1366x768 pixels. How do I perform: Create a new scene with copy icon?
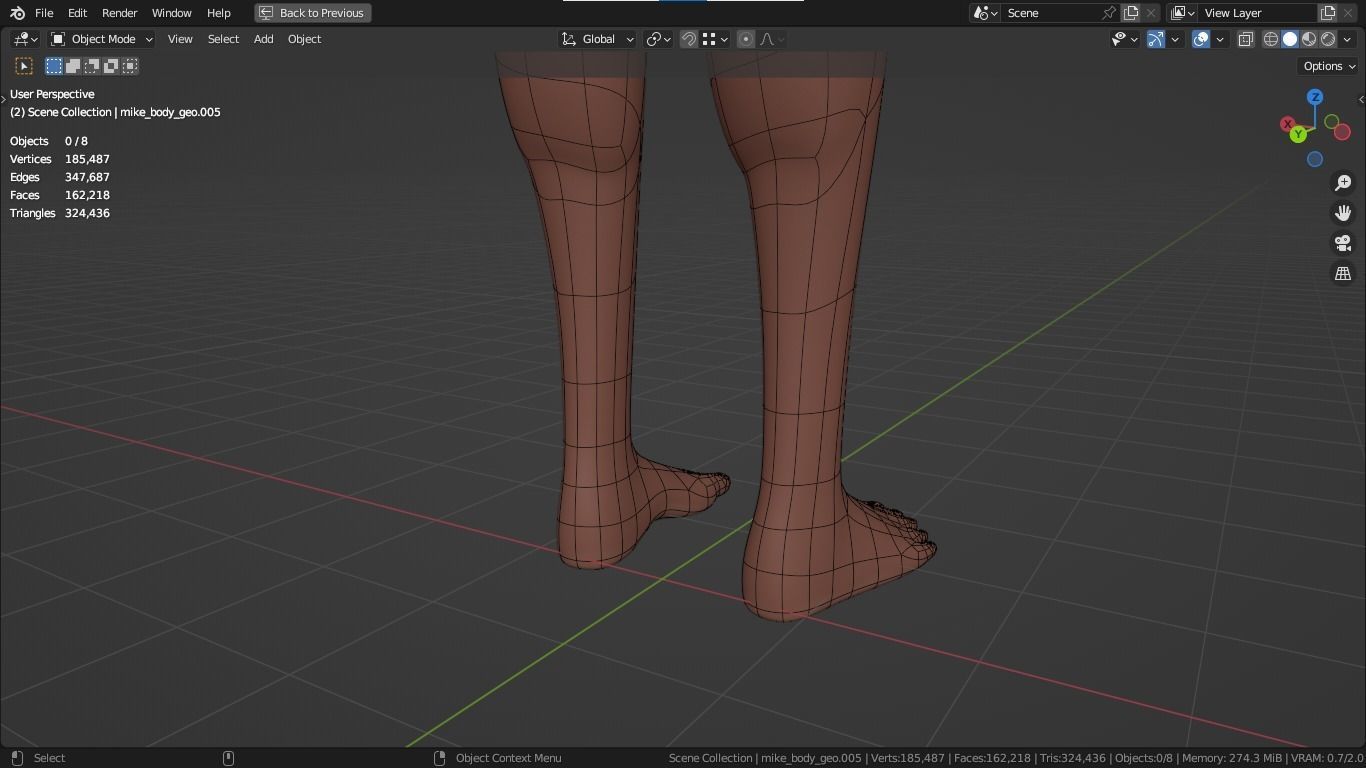(1131, 13)
